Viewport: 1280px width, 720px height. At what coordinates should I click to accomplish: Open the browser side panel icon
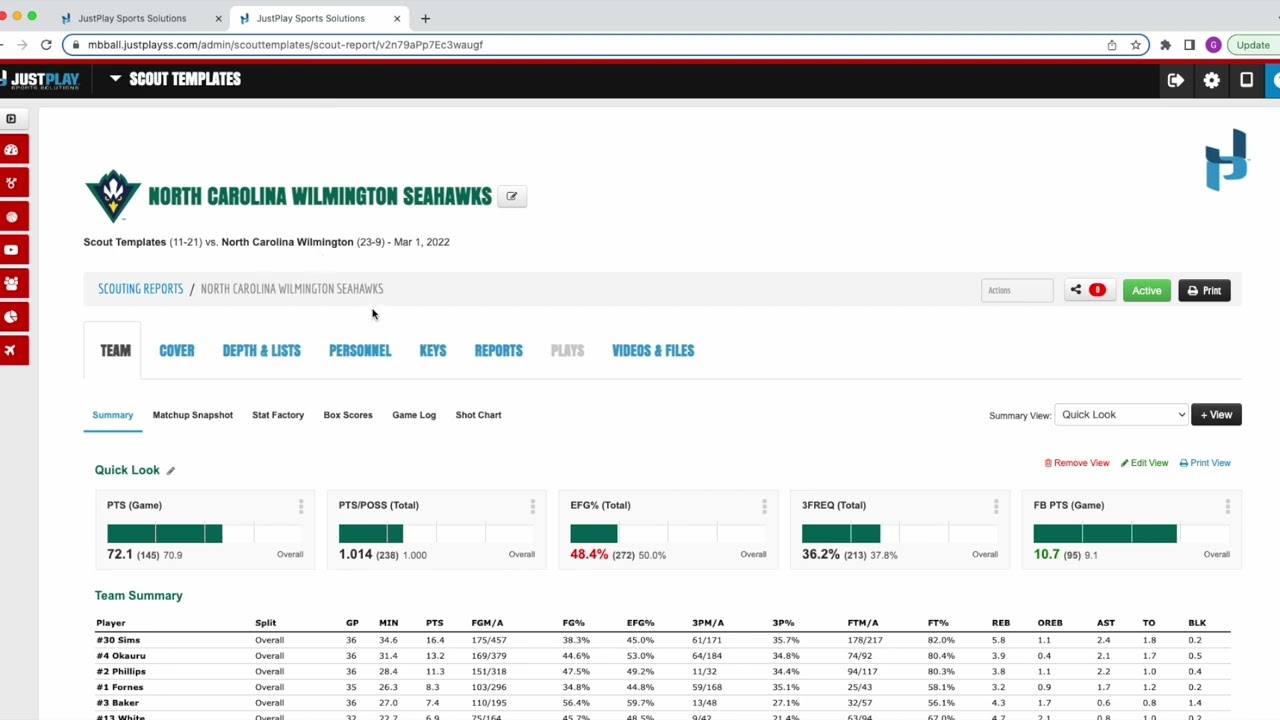1189,45
